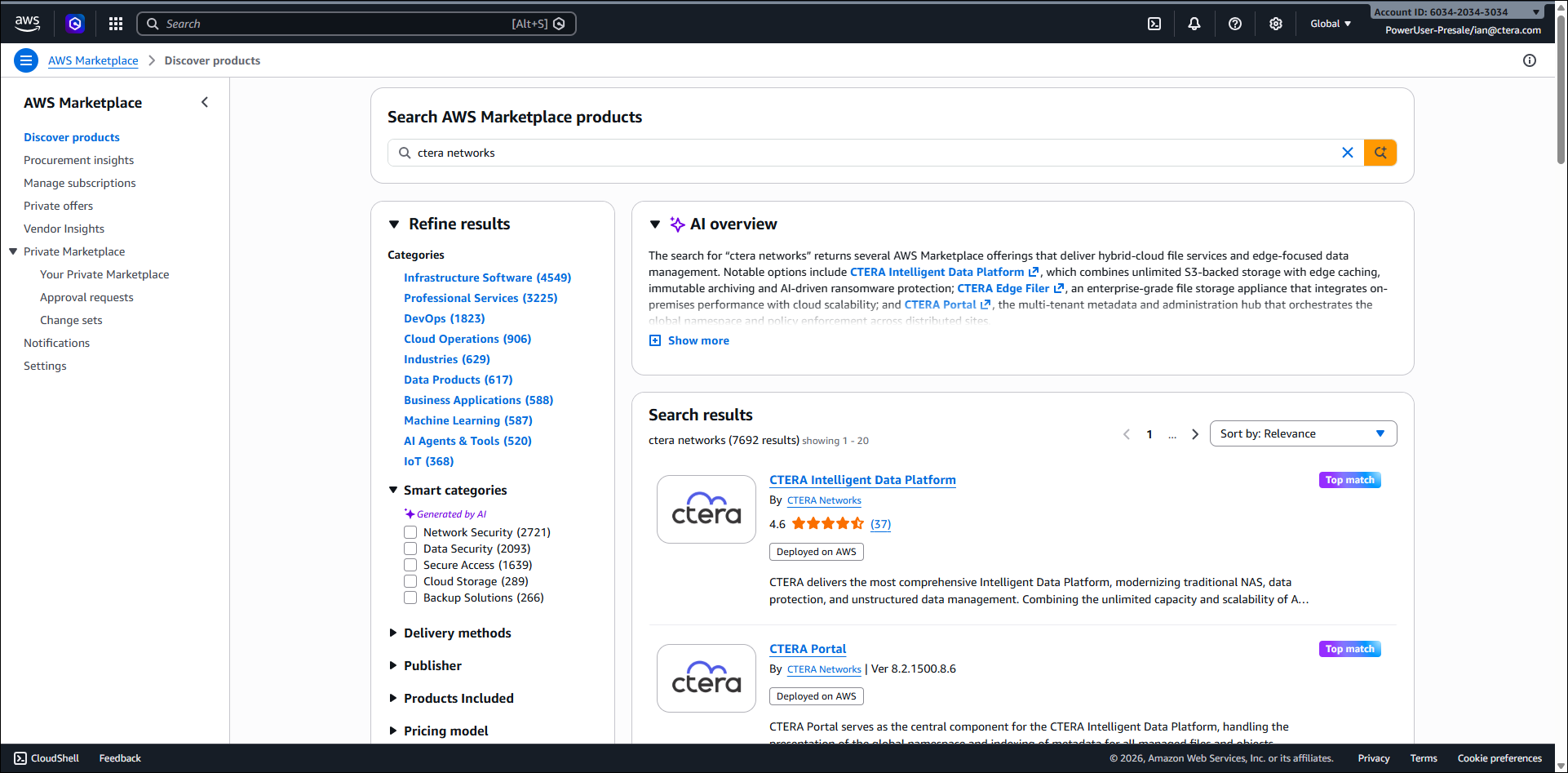Click the AWS logo home icon
This screenshot has width=1568, height=773.
(28, 24)
